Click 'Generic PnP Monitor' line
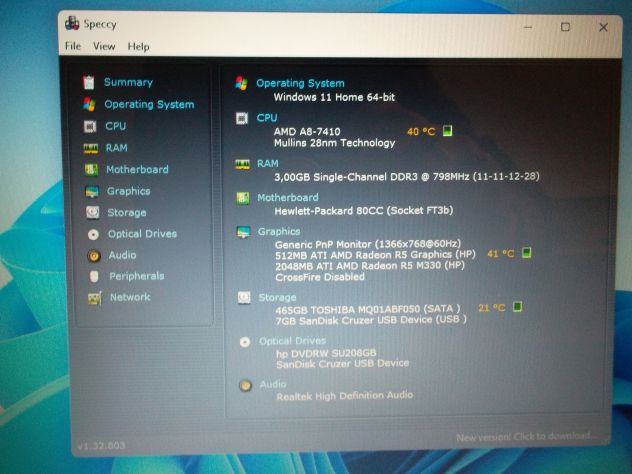Image resolution: width=632 pixels, height=474 pixels. click(x=368, y=244)
